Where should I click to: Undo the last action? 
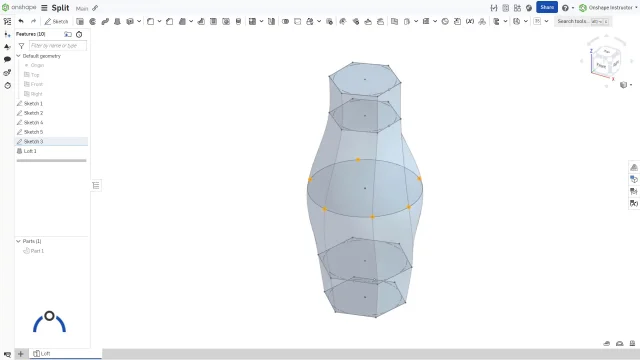(x=21, y=21)
